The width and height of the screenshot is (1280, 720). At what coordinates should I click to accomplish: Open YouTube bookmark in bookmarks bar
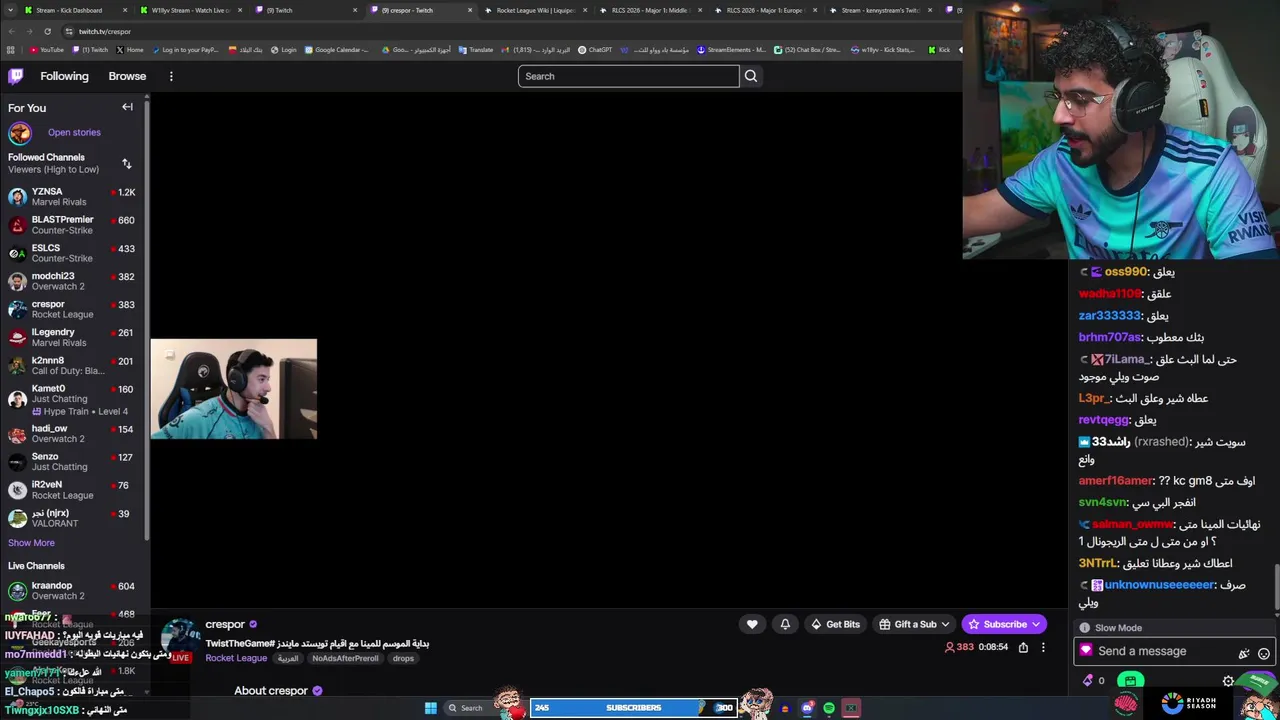[47, 49]
